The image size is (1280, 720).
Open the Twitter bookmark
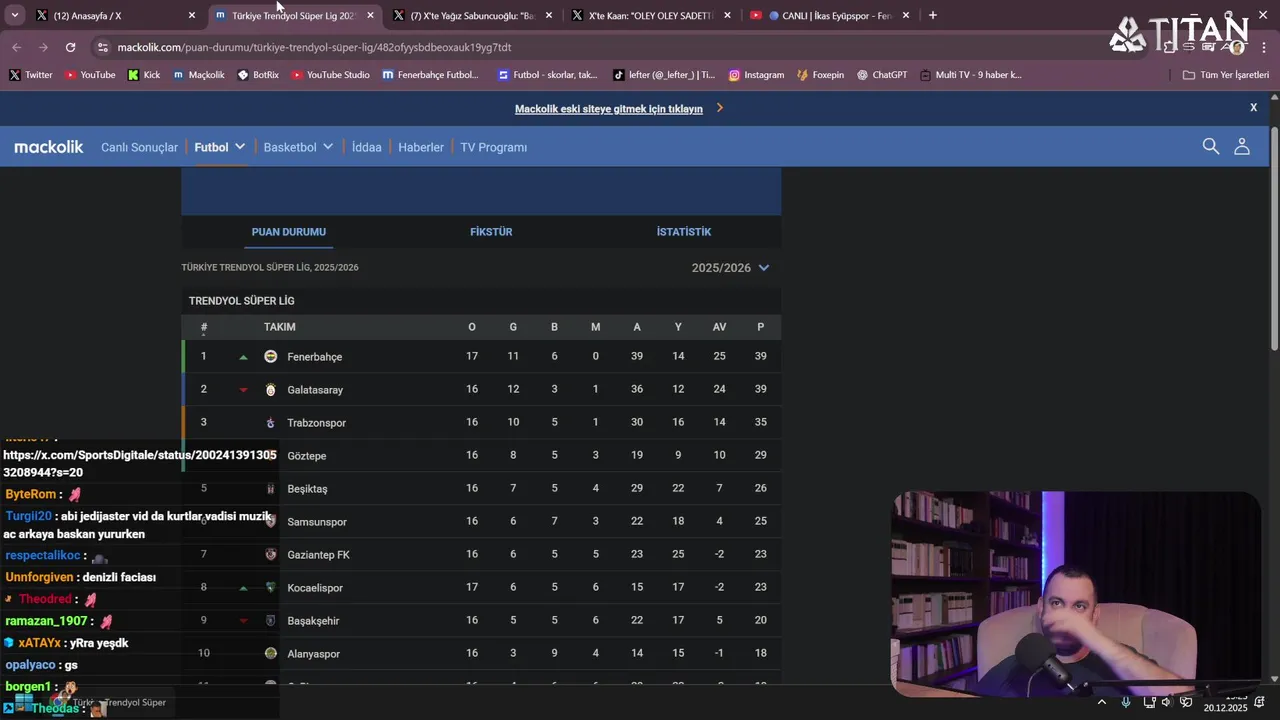click(31, 75)
